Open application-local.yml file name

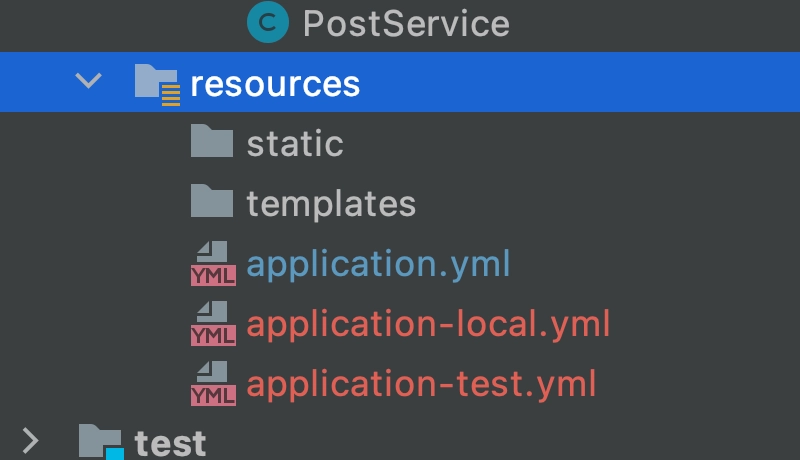tap(428, 324)
